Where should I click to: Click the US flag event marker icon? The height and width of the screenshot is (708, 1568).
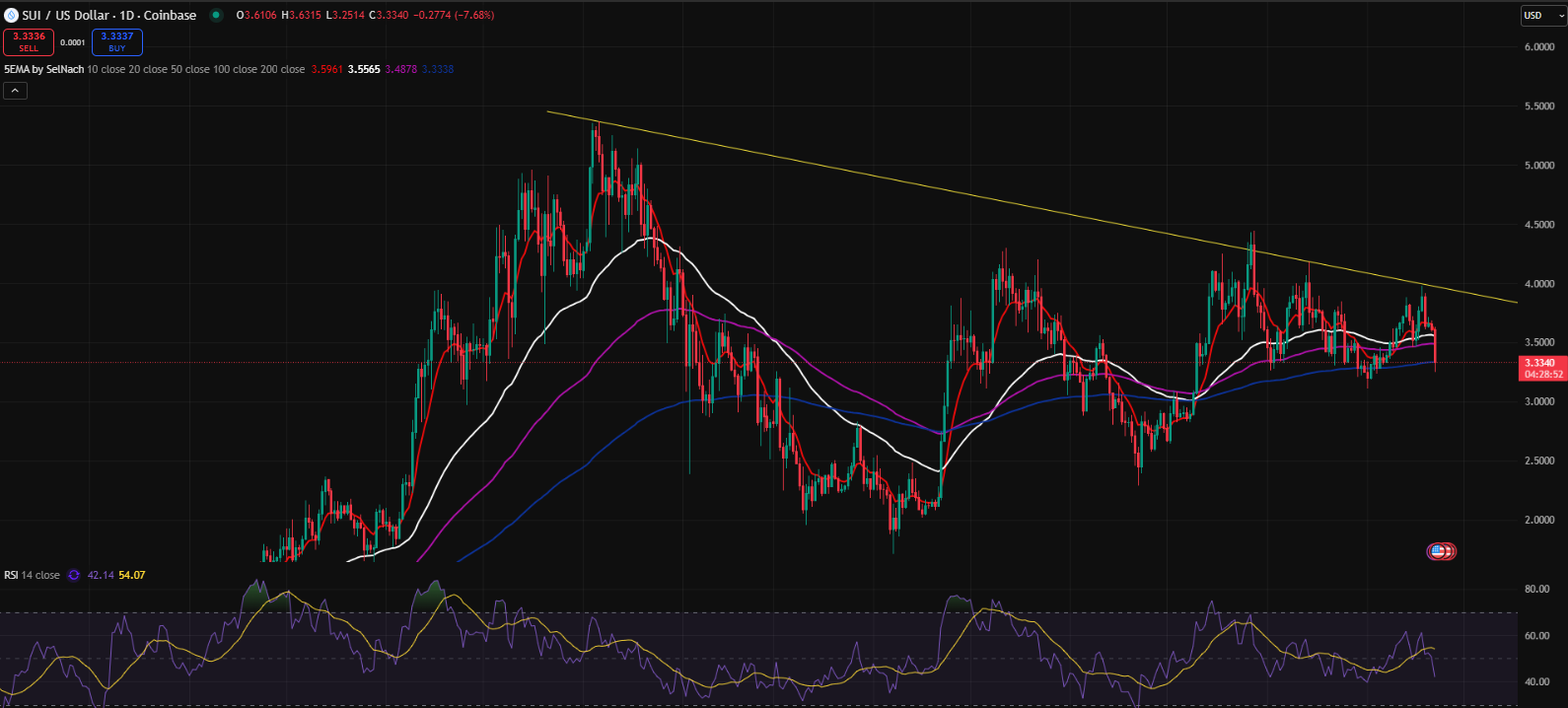(x=1440, y=551)
